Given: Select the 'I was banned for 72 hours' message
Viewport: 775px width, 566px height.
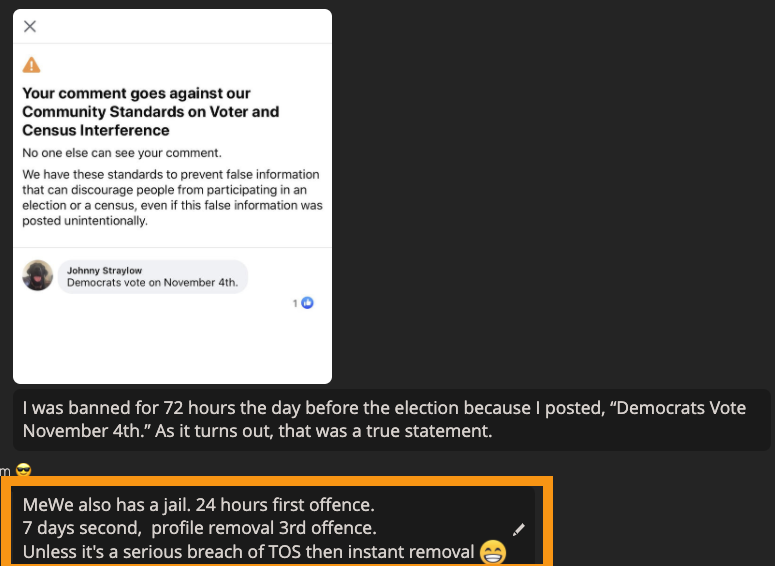Looking at the screenshot, I should click(x=391, y=420).
